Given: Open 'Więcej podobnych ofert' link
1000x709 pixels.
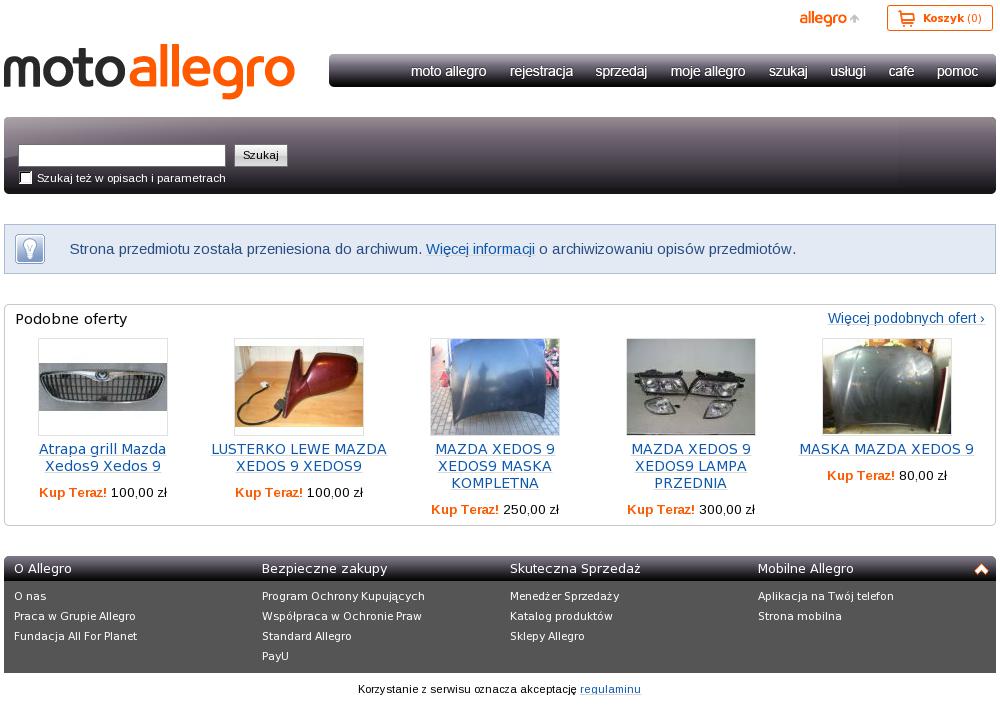Looking at the screenshot, I should (906, 318).
